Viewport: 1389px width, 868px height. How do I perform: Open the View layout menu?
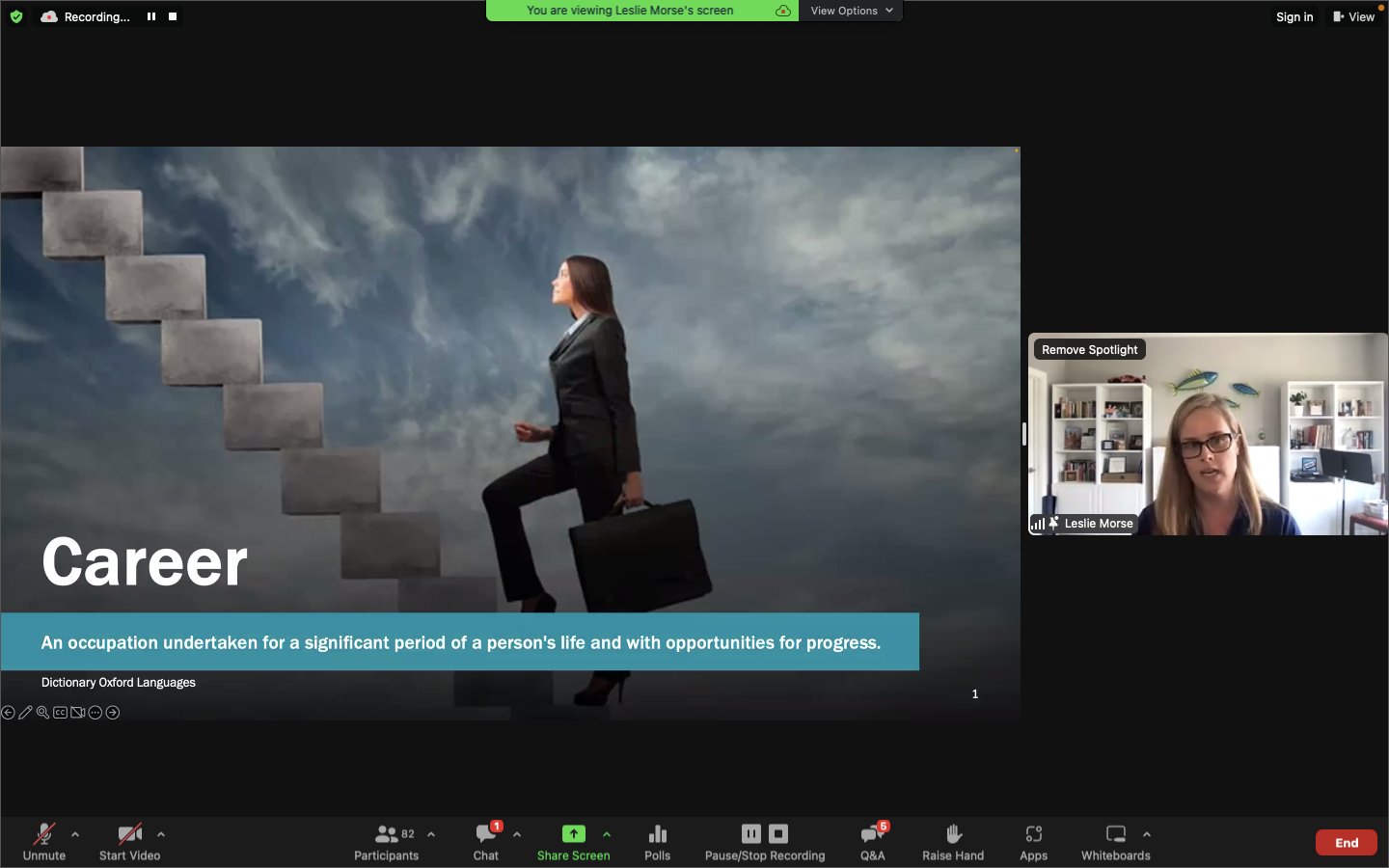[x=1354, y=16]
